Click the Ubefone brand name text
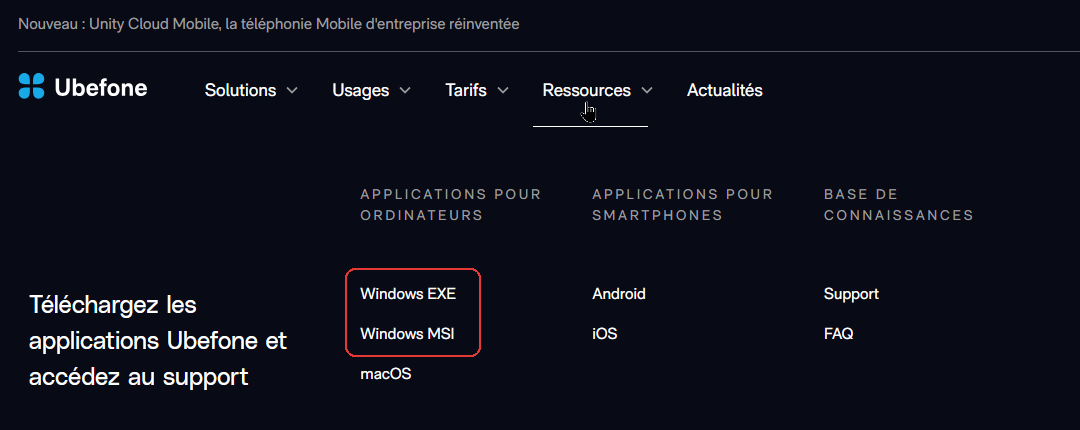 [101, 88]
